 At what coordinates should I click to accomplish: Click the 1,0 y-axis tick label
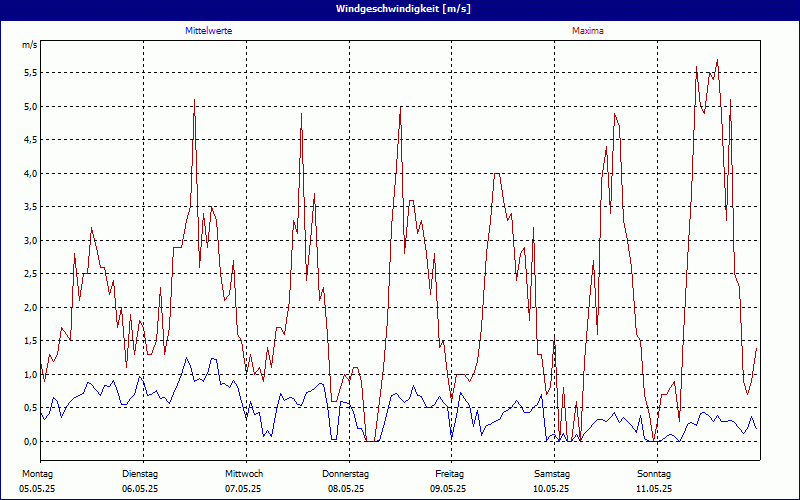click(30, 375)
